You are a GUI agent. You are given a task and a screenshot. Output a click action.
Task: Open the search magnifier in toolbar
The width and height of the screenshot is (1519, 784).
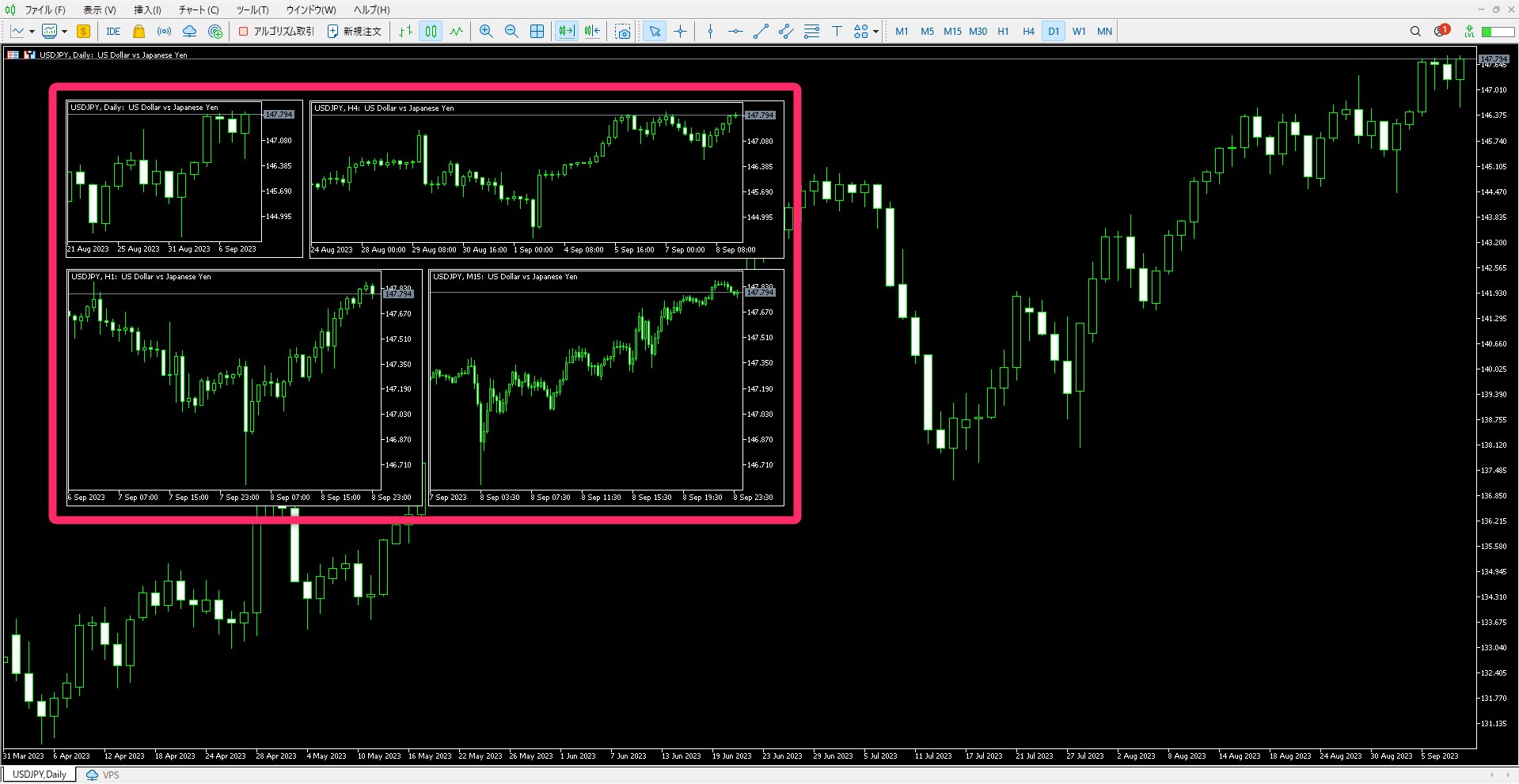click(x=1415, y=32)
